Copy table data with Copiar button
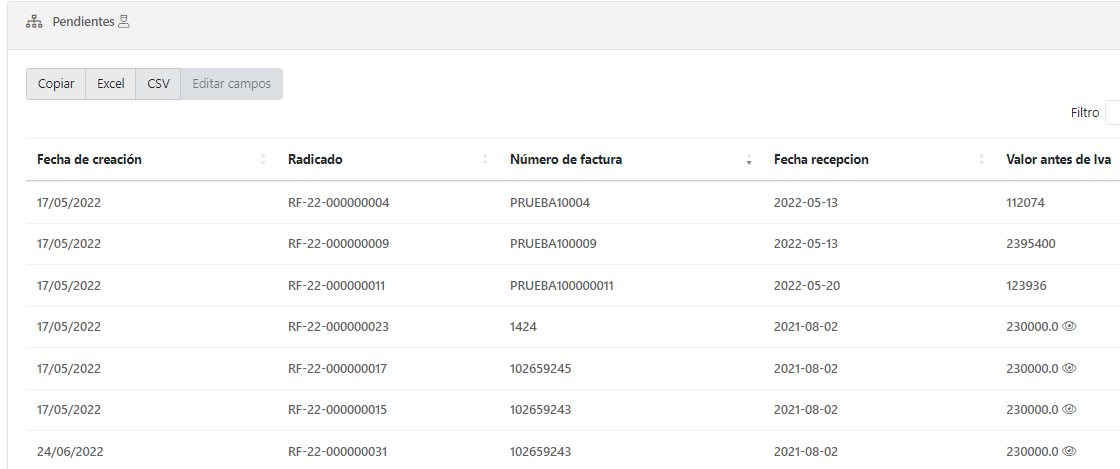1120x469 pixels. point(56,84)
